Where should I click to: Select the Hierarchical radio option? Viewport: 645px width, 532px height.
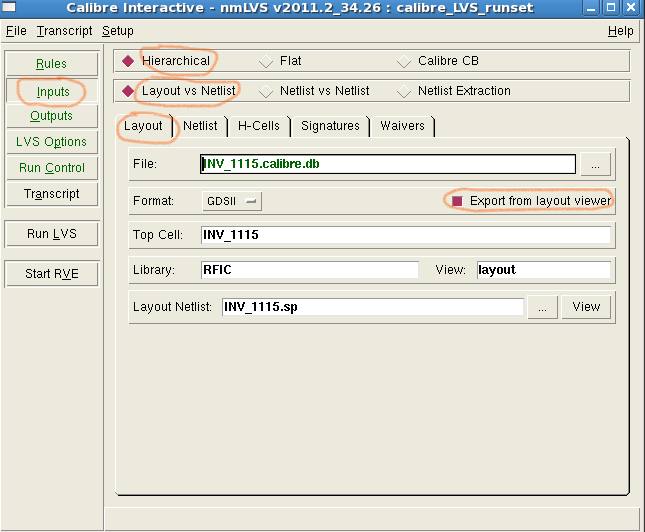point(128,61)
